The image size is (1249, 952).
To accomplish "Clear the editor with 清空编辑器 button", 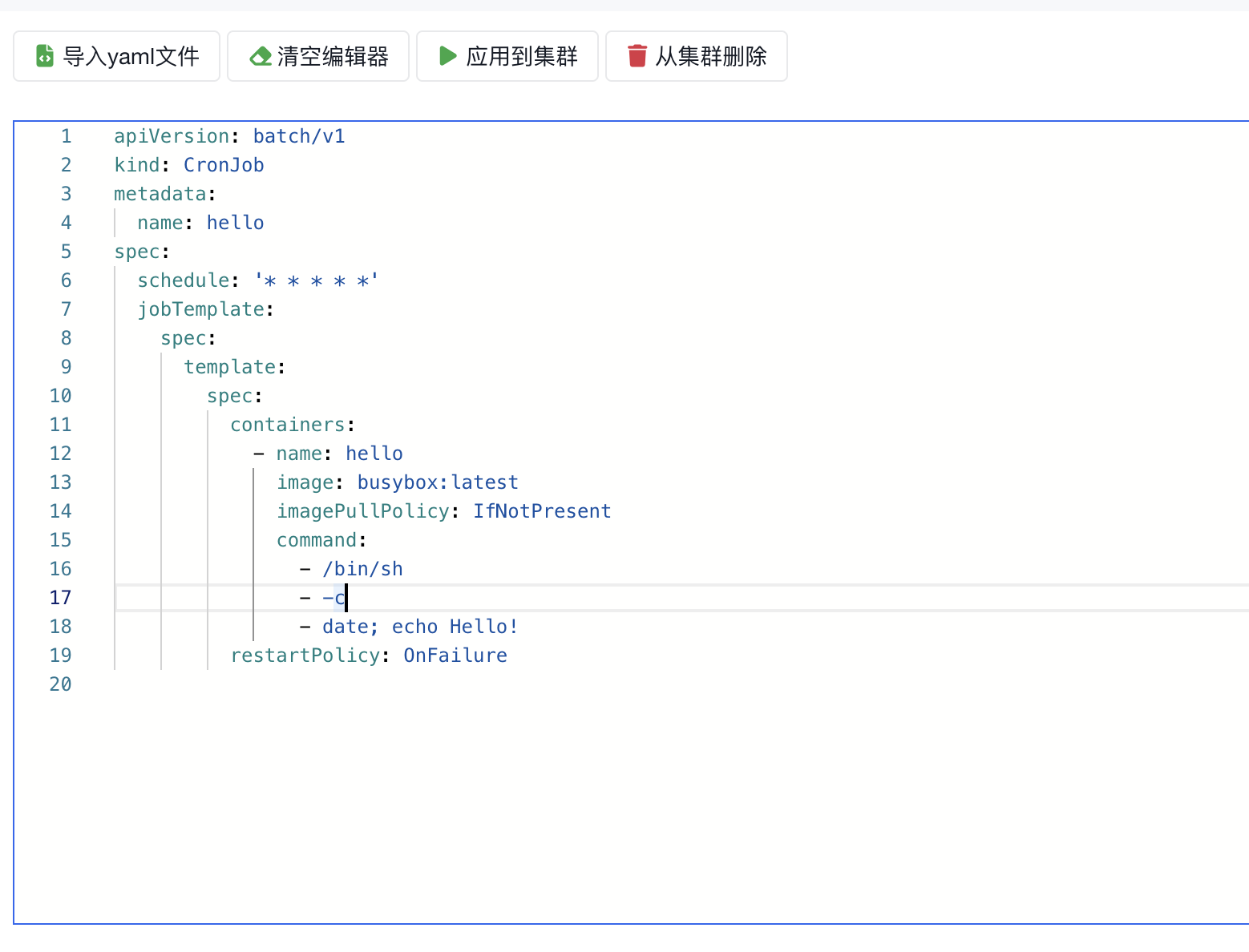I will (x=318, y=56).
